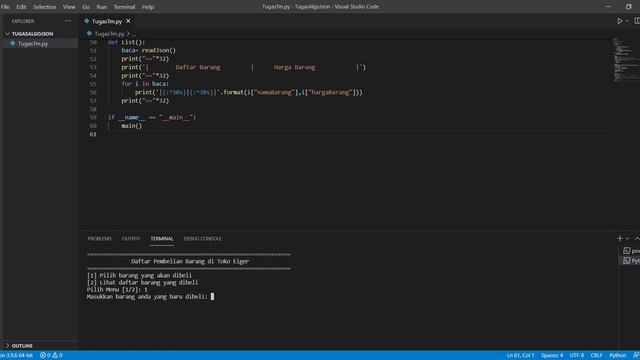This screenshot has height=360, width=640.
Task: Run Python file with the play icon
Action: 620,21
